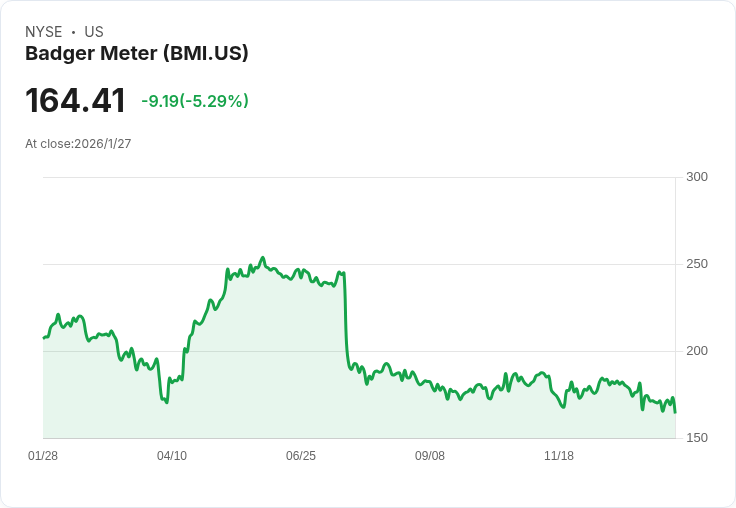The width and height of the screenshot is (736, 508).
Task: Click the NYSE exchange label
Action: point(44,32)
